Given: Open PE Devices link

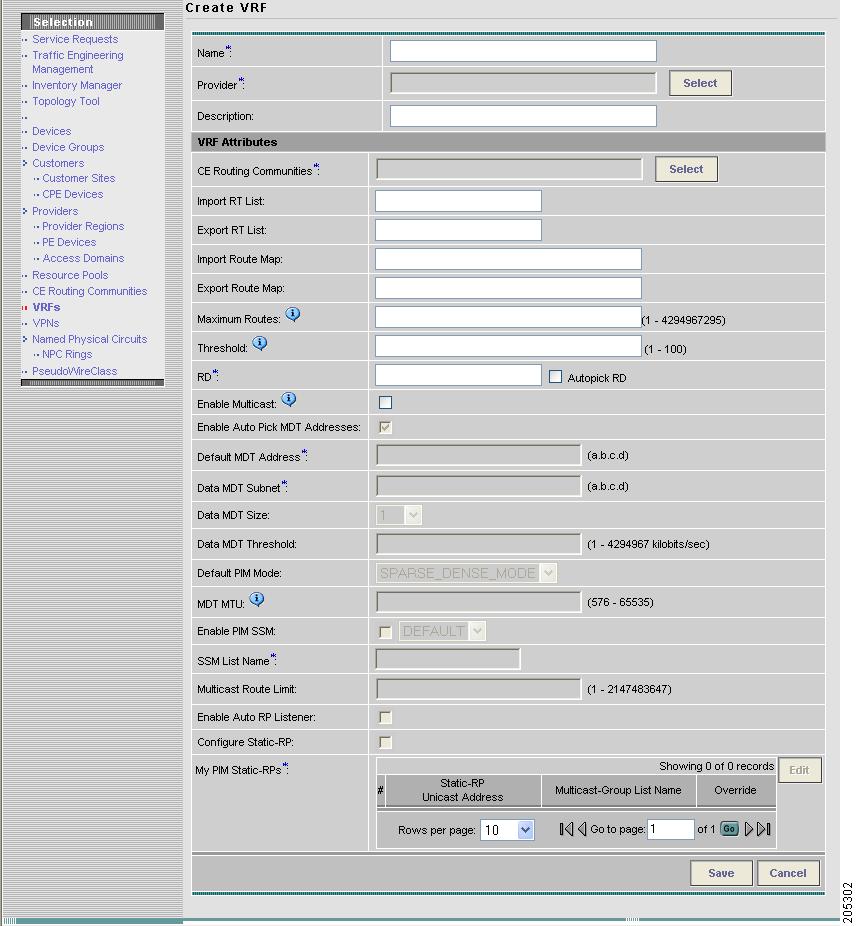Looking at the screenshot, I should pos(69,242).
